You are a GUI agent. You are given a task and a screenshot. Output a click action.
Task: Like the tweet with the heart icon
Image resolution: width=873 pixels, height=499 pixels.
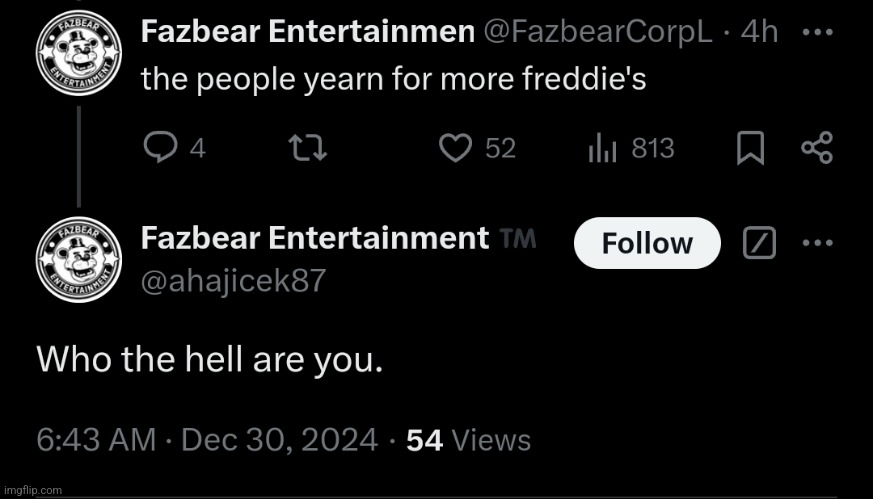pos(456,149)
